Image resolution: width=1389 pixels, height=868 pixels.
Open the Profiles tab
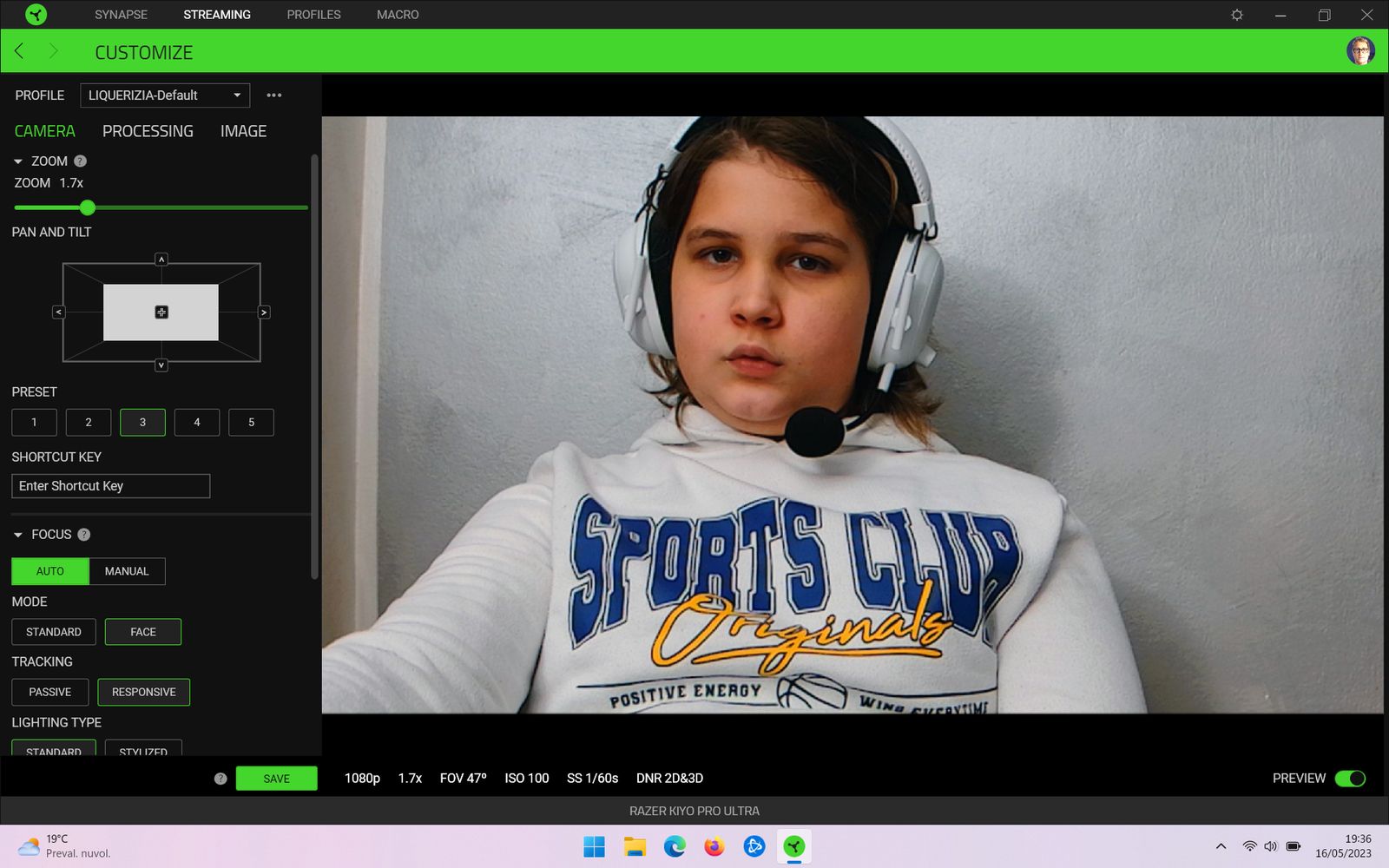coord(313,15)
